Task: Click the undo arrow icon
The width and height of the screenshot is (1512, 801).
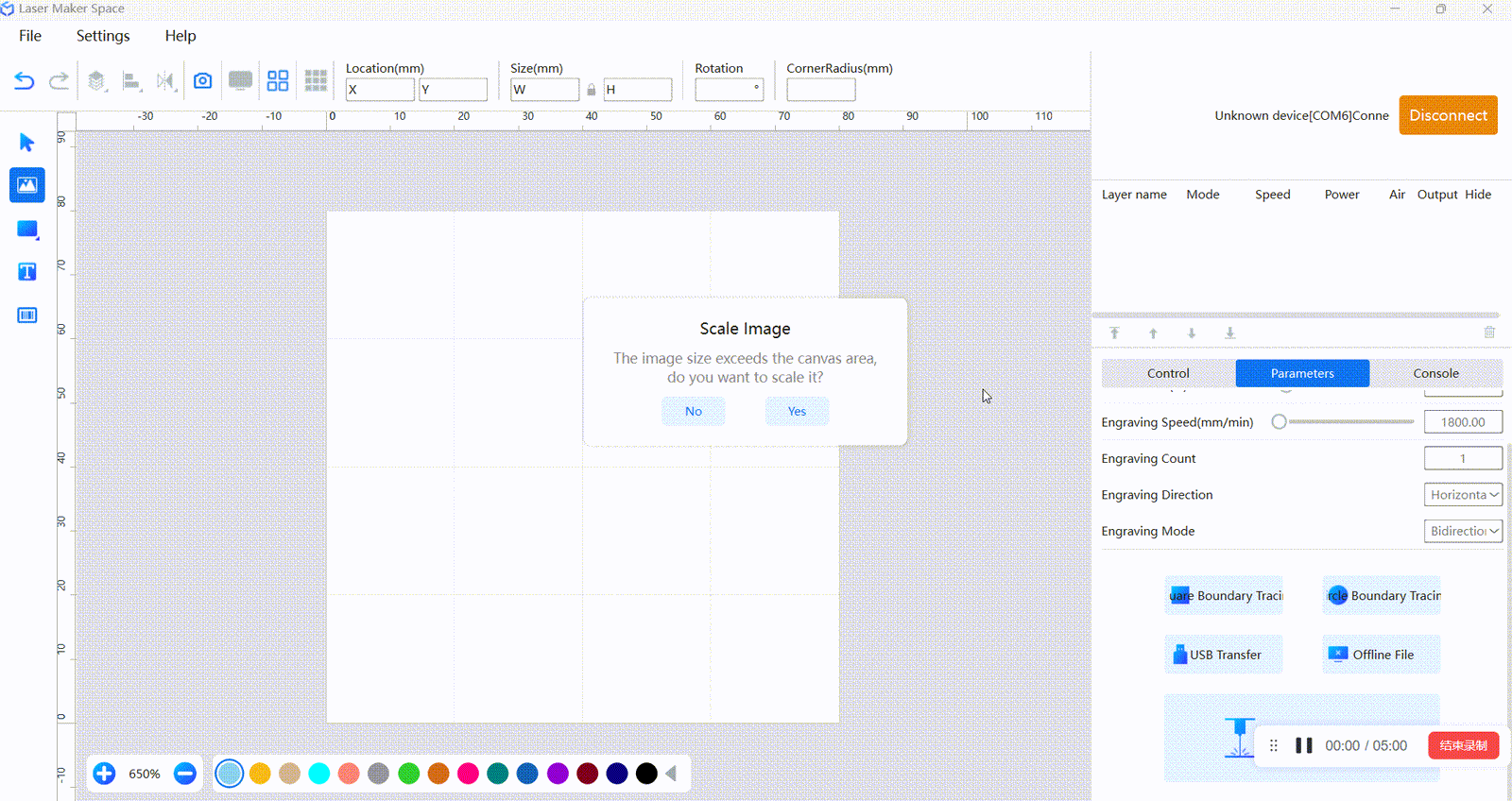Action: click(x=25, y=81)
